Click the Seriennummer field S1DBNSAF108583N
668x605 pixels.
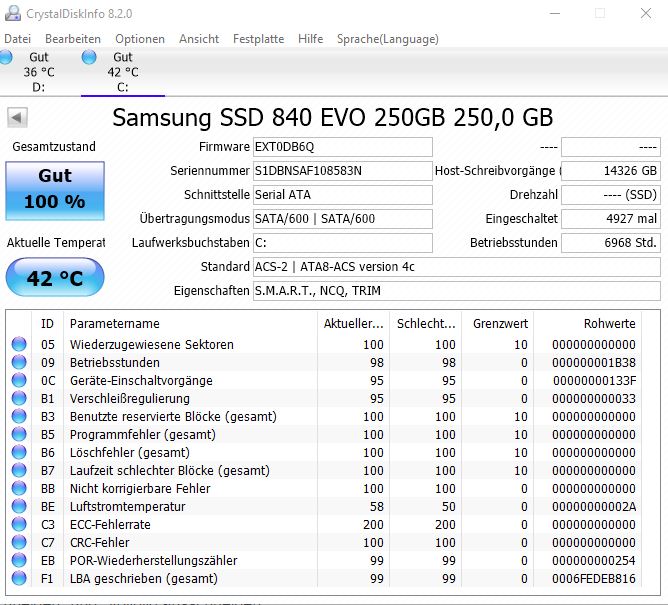pyautogui.click(x=343, y=171)
